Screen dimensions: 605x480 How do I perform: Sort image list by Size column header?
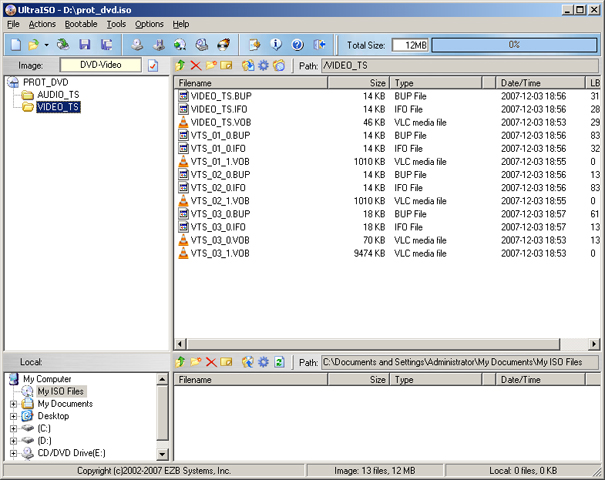point(358,83)
